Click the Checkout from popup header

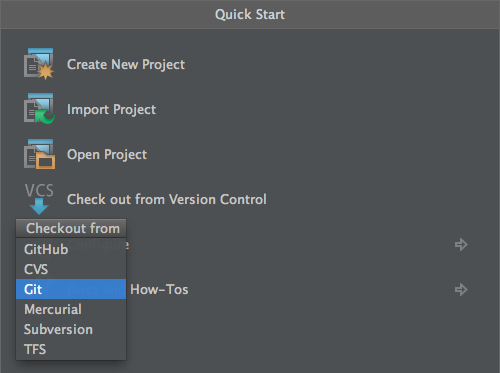coord(71,228)
